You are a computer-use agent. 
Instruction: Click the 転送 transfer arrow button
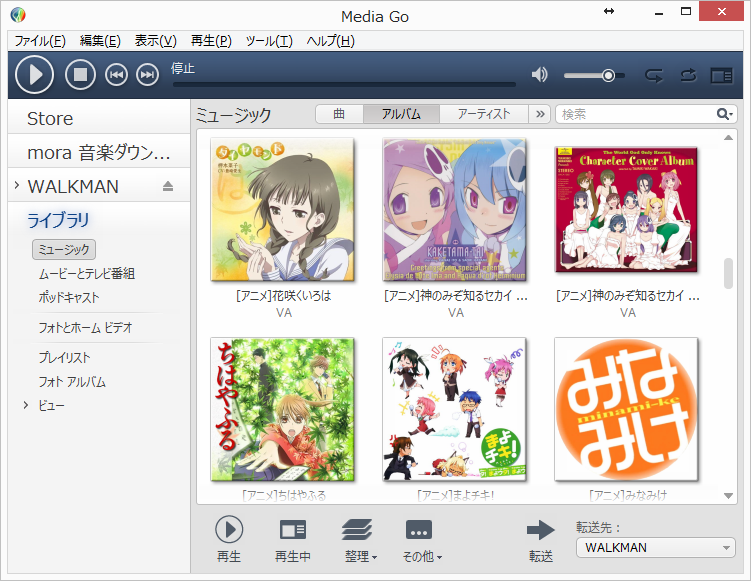(541, 540)
